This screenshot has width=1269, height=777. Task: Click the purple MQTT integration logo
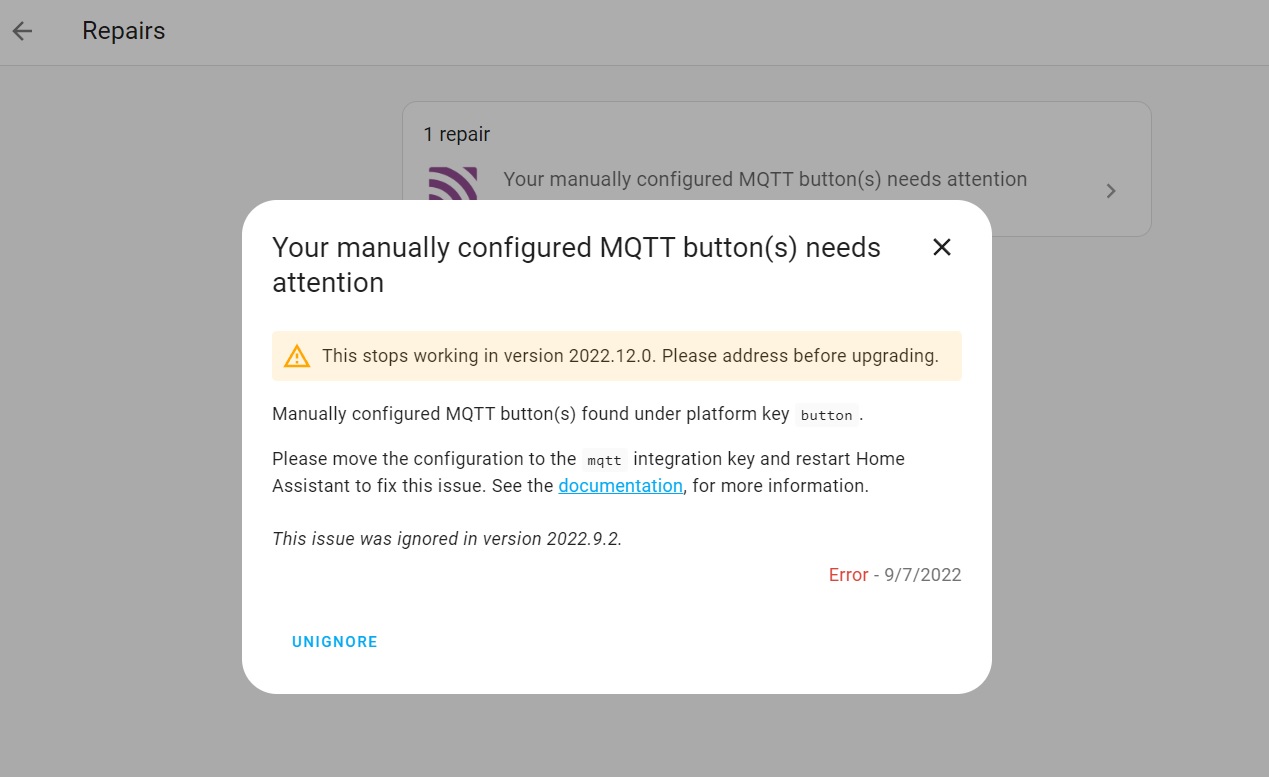452,184
